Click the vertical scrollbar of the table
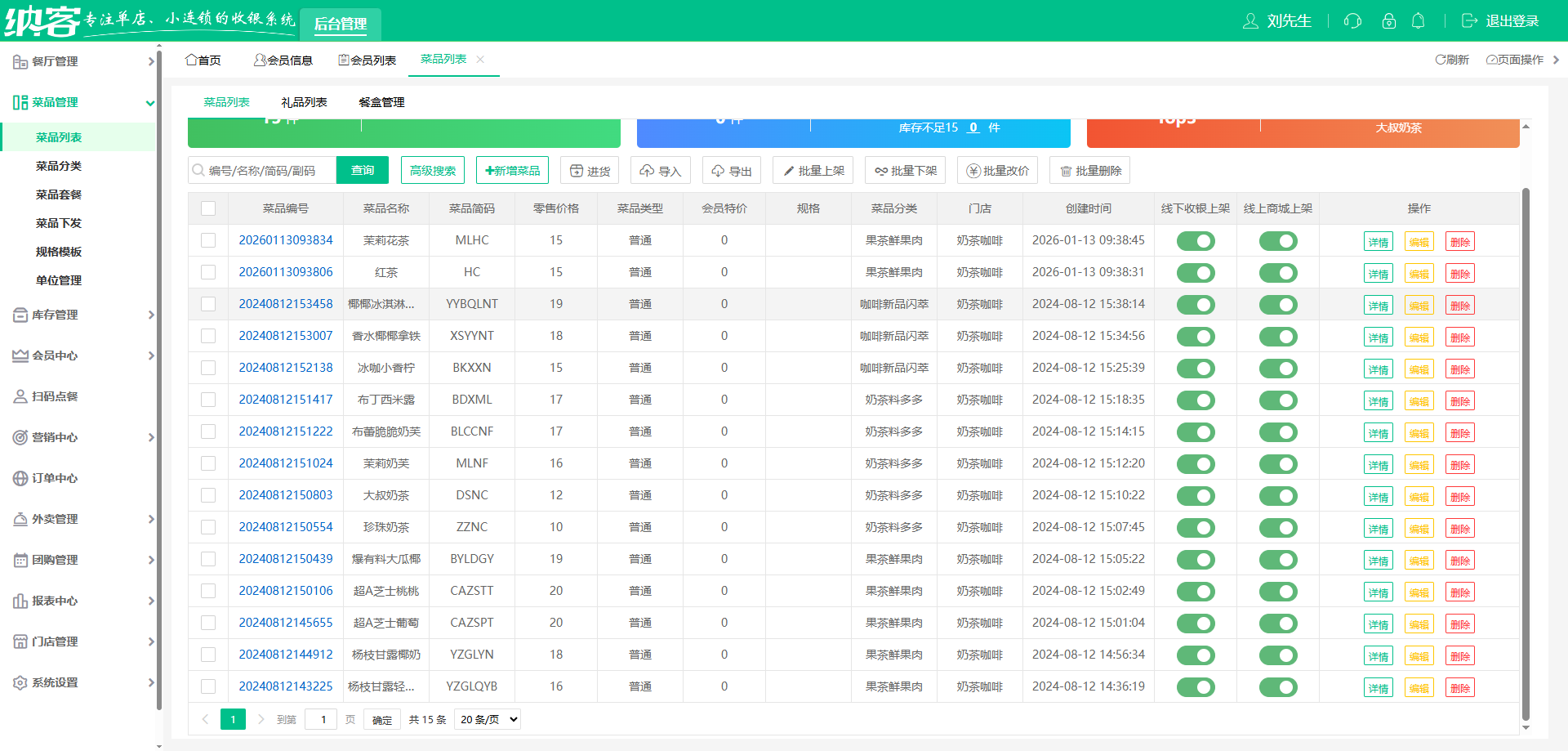 click(x=1526, y=449)
